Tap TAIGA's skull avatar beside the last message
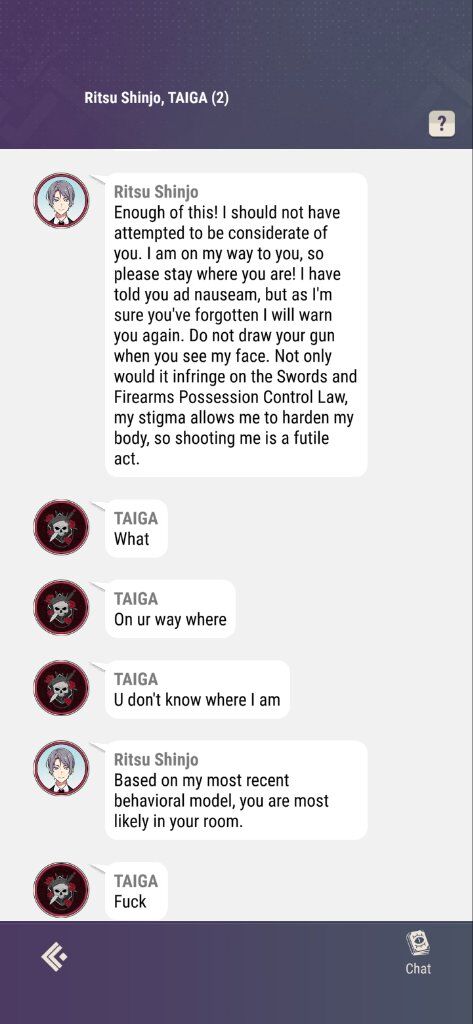This screenshot has height=1024, width=473. pyautogui.click(x=61, y=889)
